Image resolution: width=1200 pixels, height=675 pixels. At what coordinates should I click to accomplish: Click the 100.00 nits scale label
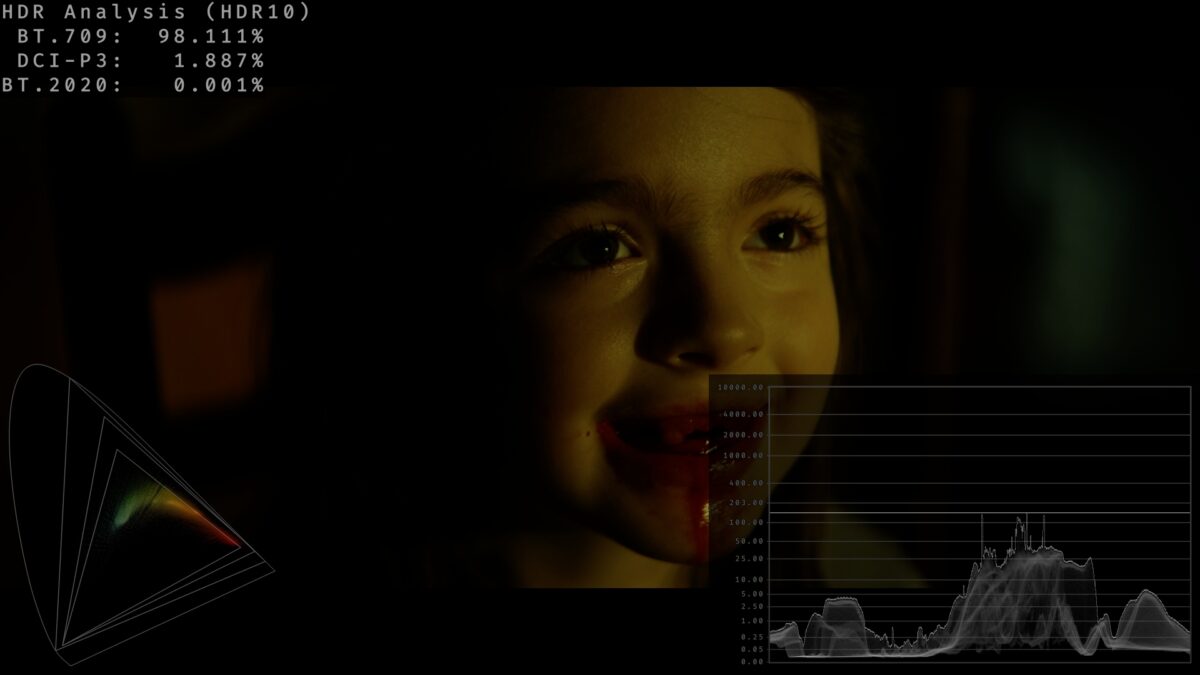(748, 523)
